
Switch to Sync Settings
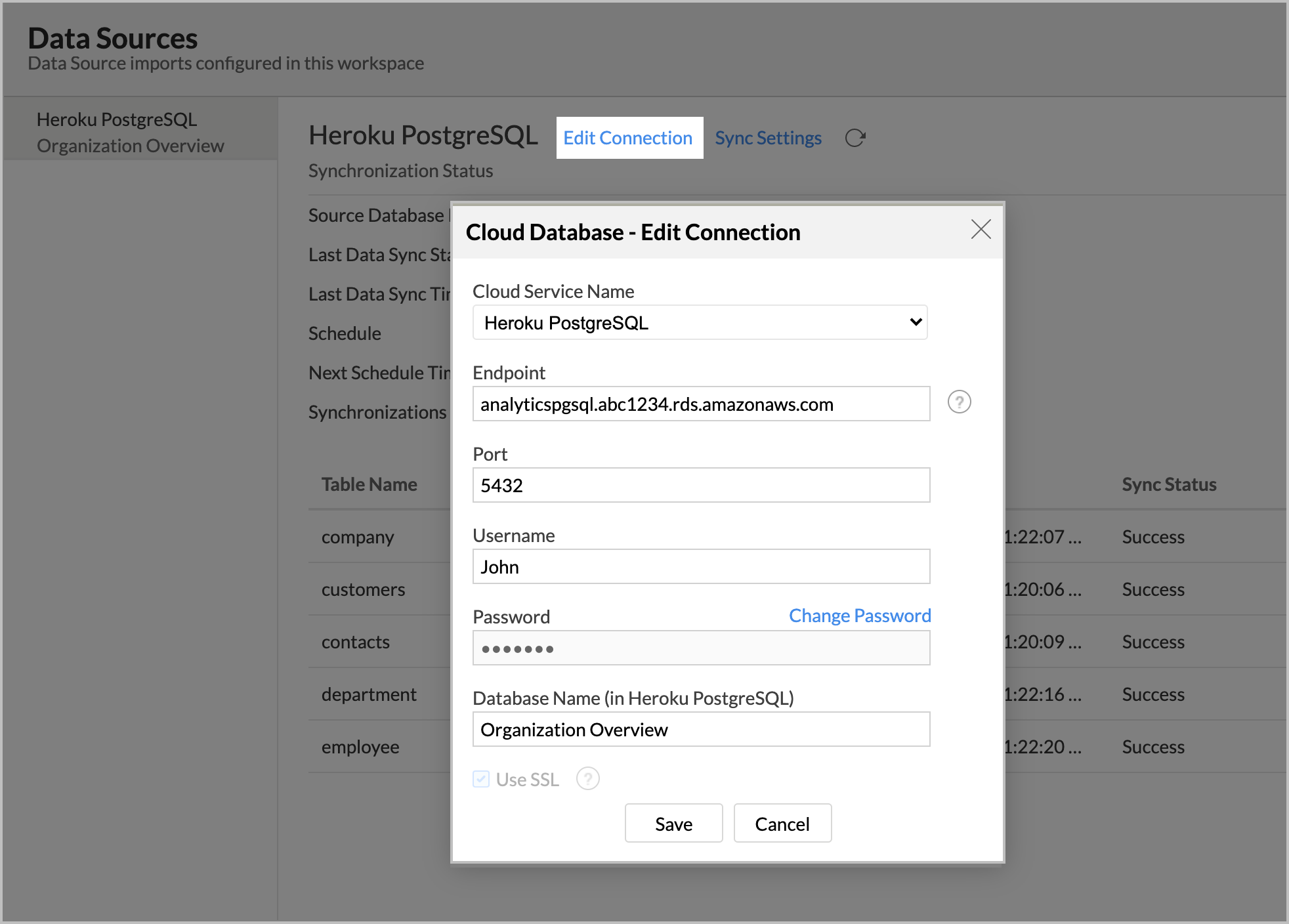(768, 138)
